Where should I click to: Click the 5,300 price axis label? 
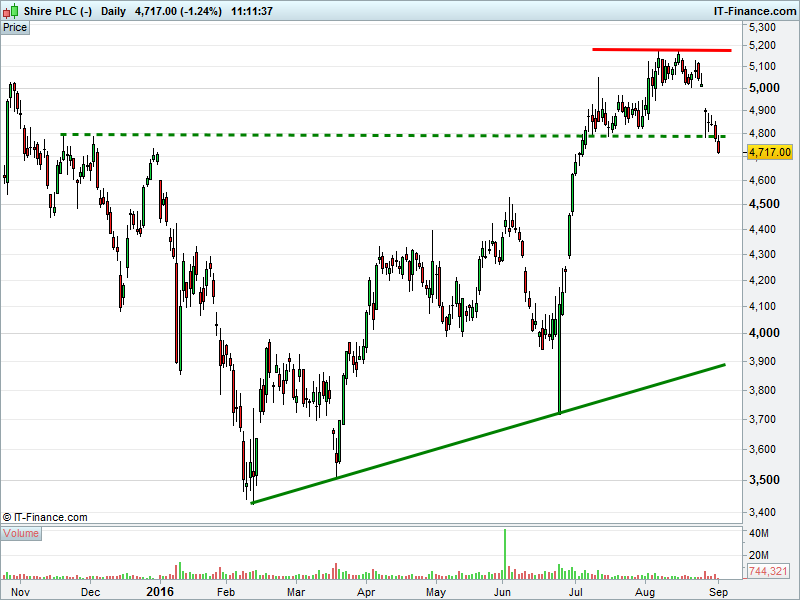coord(762,27)
